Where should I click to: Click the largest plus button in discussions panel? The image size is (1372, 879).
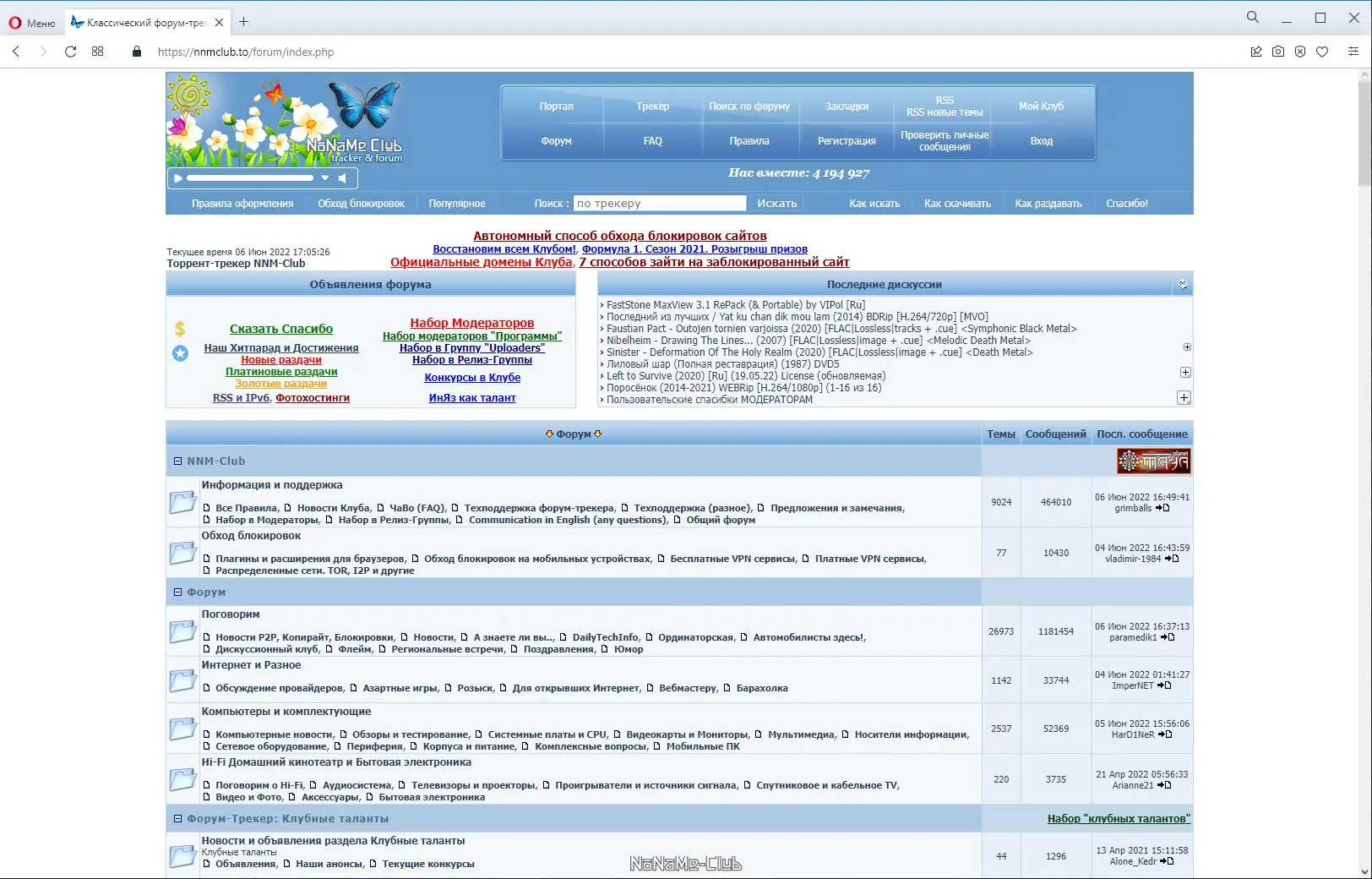(x=1184, y=397)
